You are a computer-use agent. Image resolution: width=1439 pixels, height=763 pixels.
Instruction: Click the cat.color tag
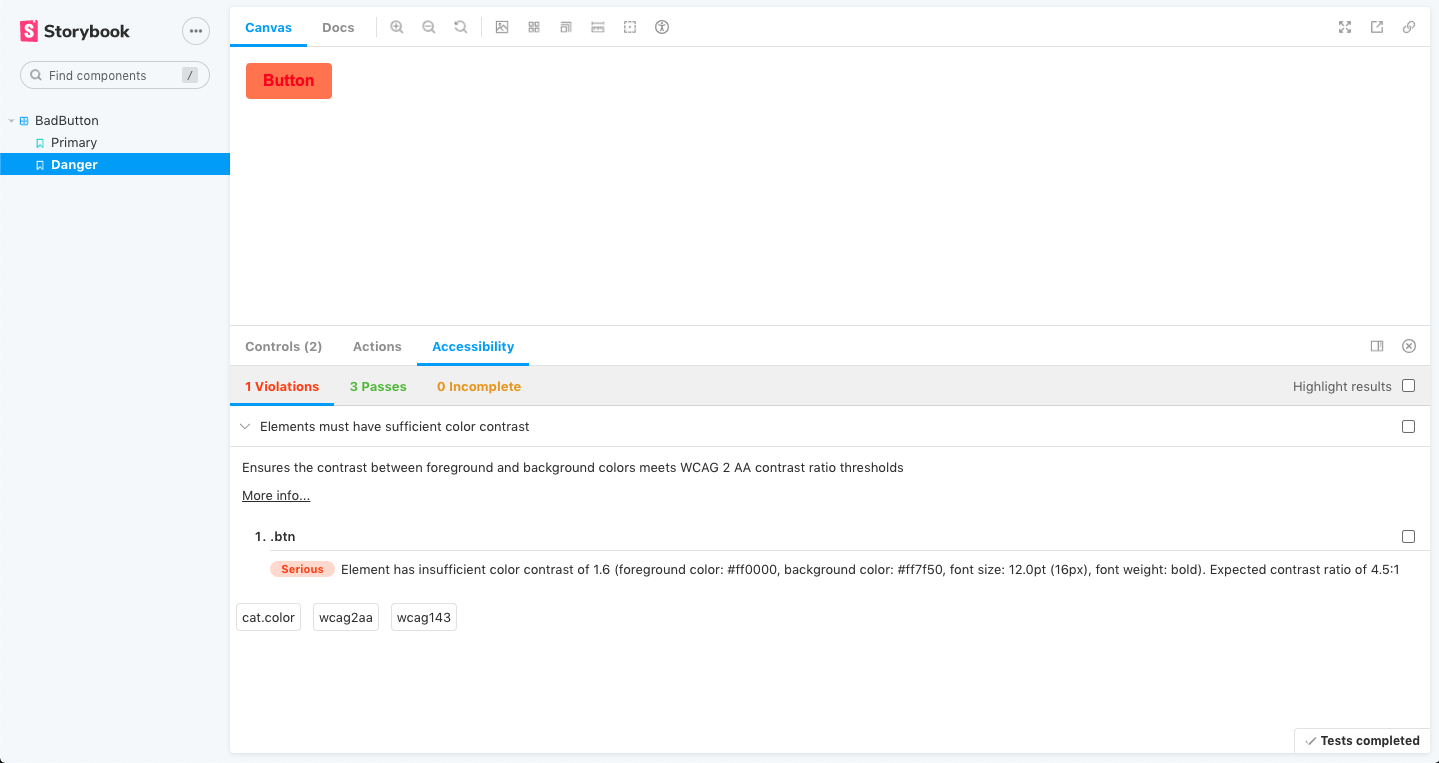point(269,618)
